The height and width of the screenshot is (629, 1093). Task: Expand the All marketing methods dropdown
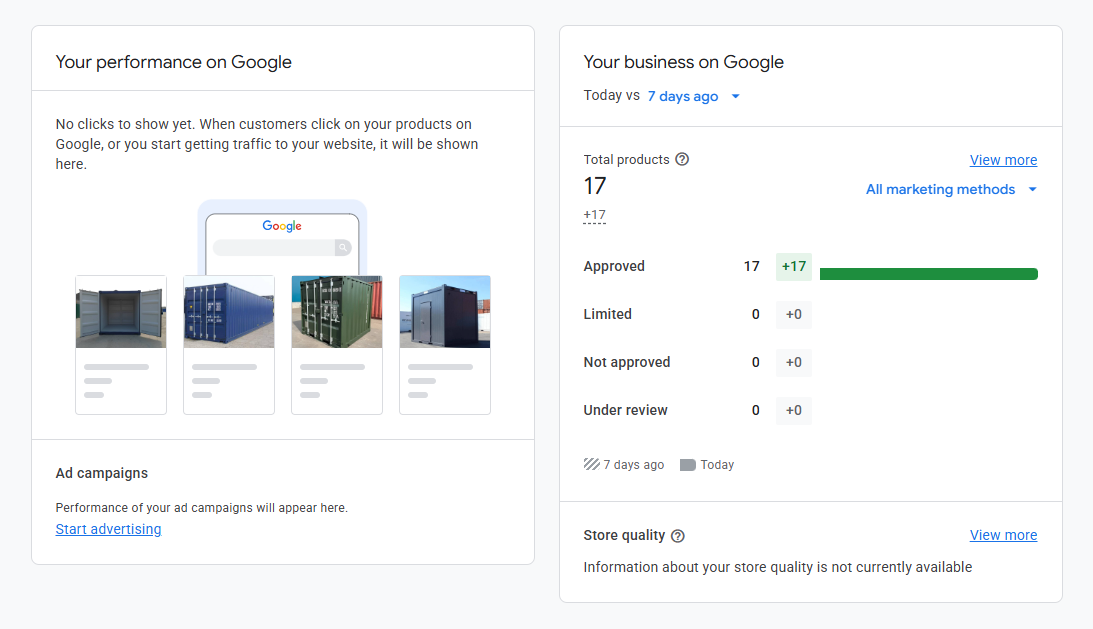(x=951, y=189)
